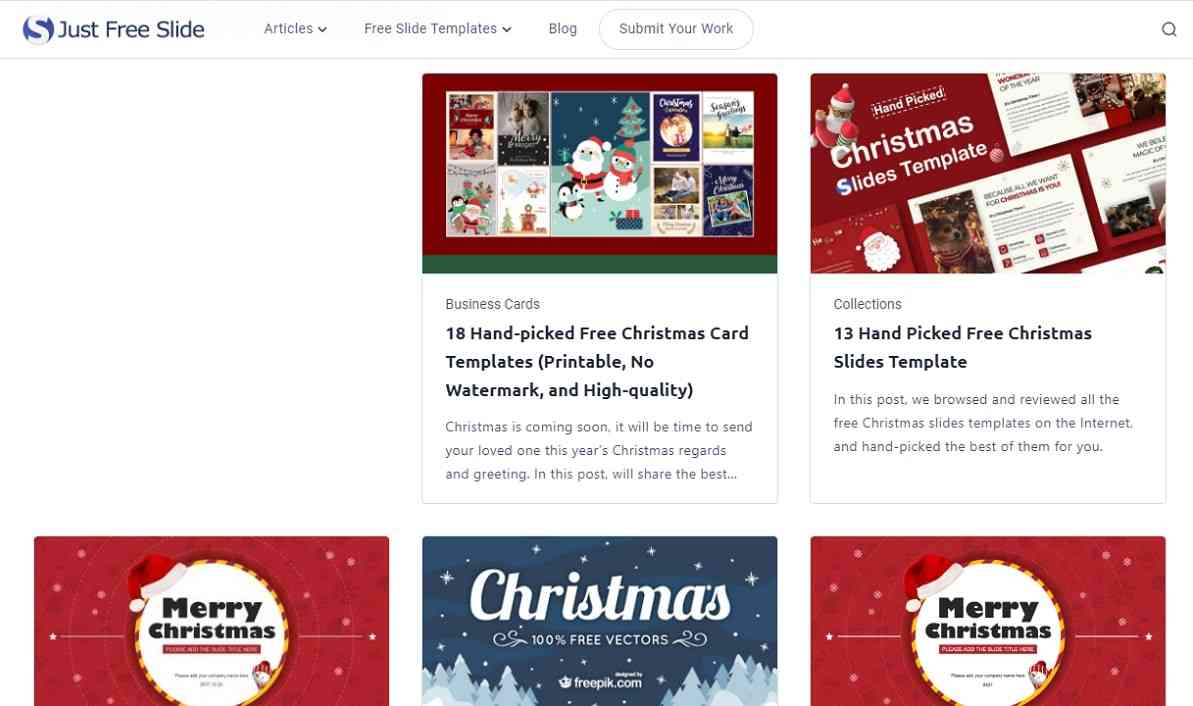This screenshot has height=706, width=1193.
Task: Click the Christmas slides post excerpt text
Action: pos(983,423)
